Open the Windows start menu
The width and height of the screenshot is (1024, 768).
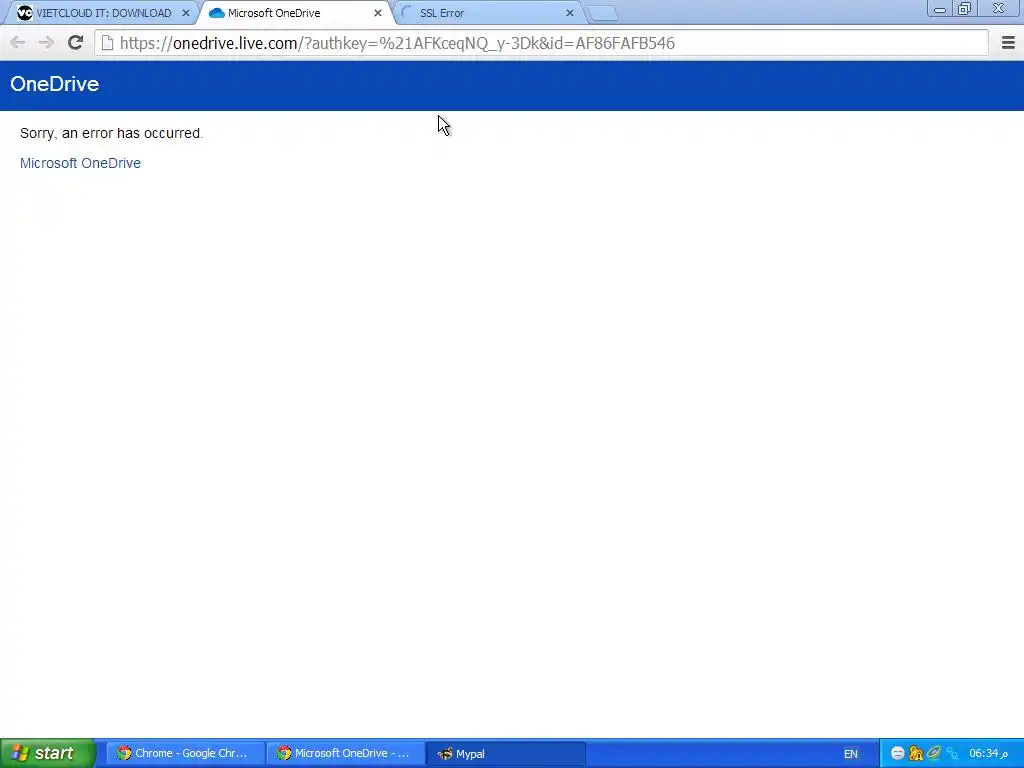[x=47, y=754]
